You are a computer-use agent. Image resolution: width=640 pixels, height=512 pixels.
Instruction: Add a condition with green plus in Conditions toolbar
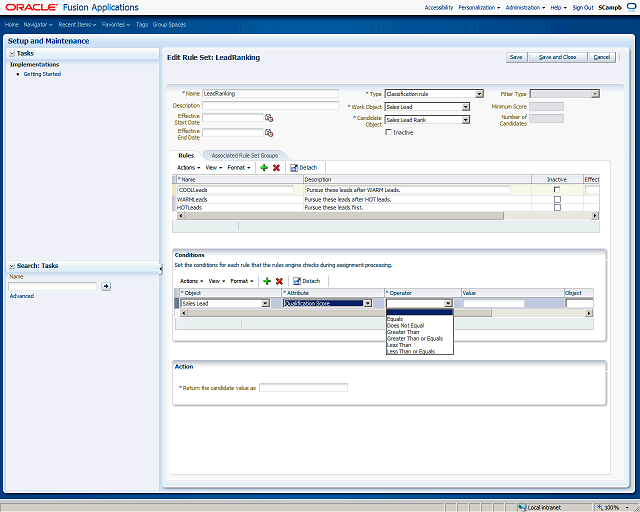[x=267, y=281]
